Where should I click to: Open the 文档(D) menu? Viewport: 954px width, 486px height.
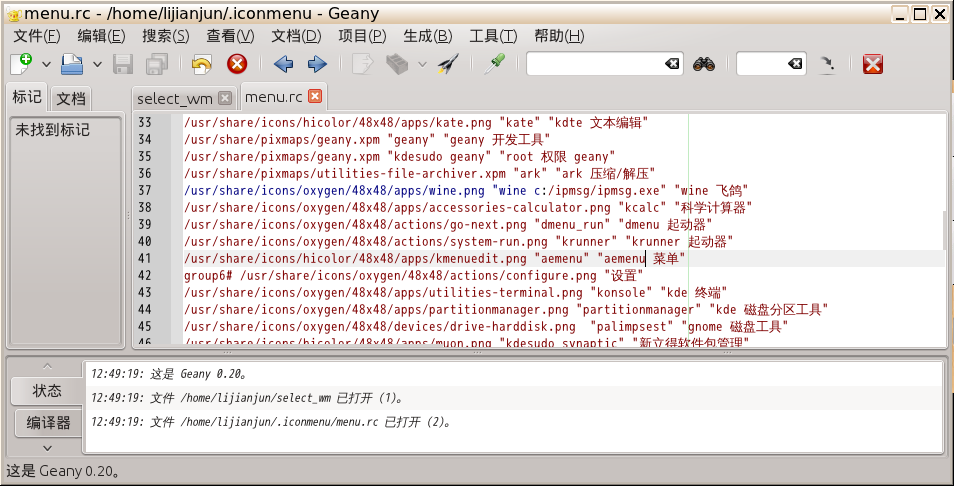pyautogui.click(x=296, y=36)
